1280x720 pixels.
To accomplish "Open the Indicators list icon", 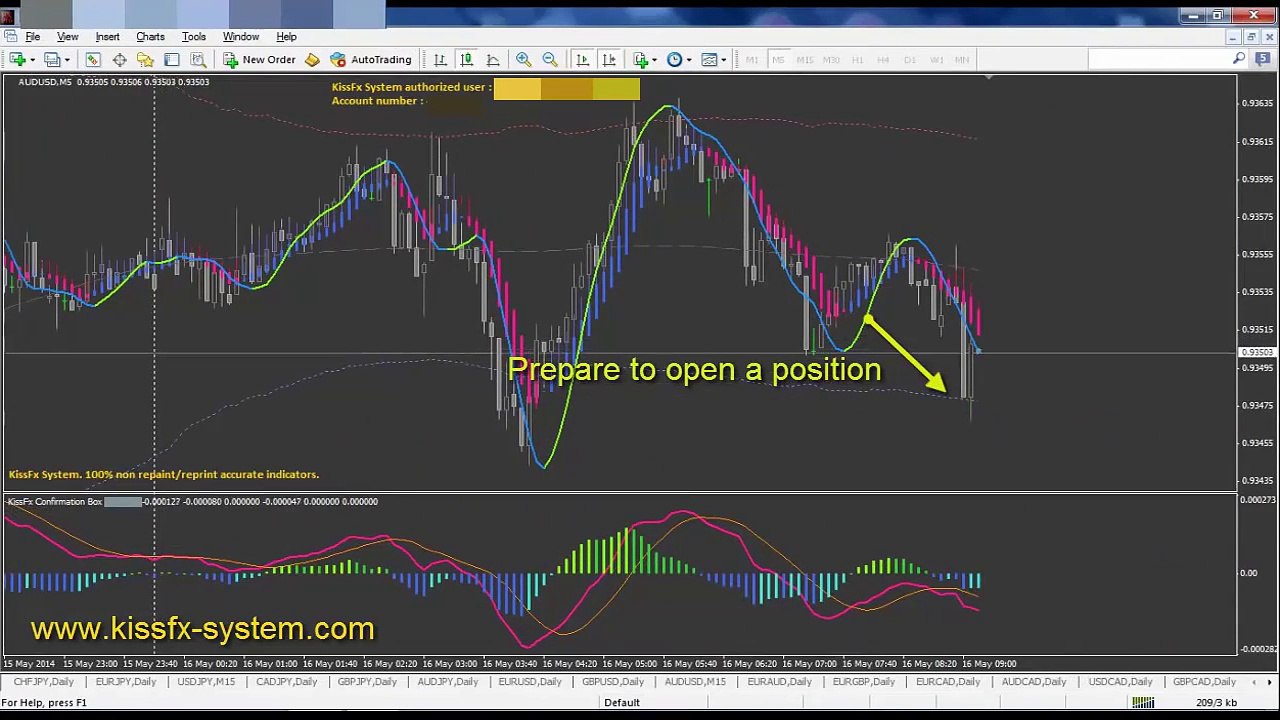I will coord(640,60).
